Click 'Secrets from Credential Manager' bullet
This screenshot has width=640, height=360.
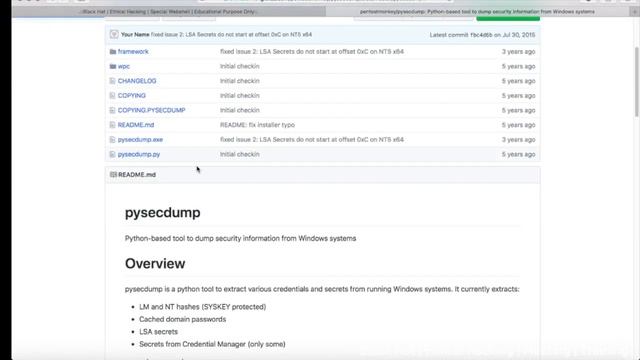click(x=212, y=344)
